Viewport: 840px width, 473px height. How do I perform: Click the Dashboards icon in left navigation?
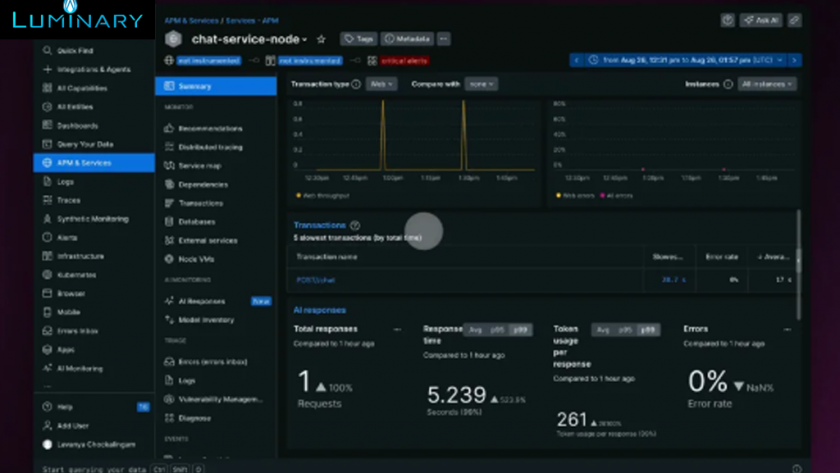(47, 126)
